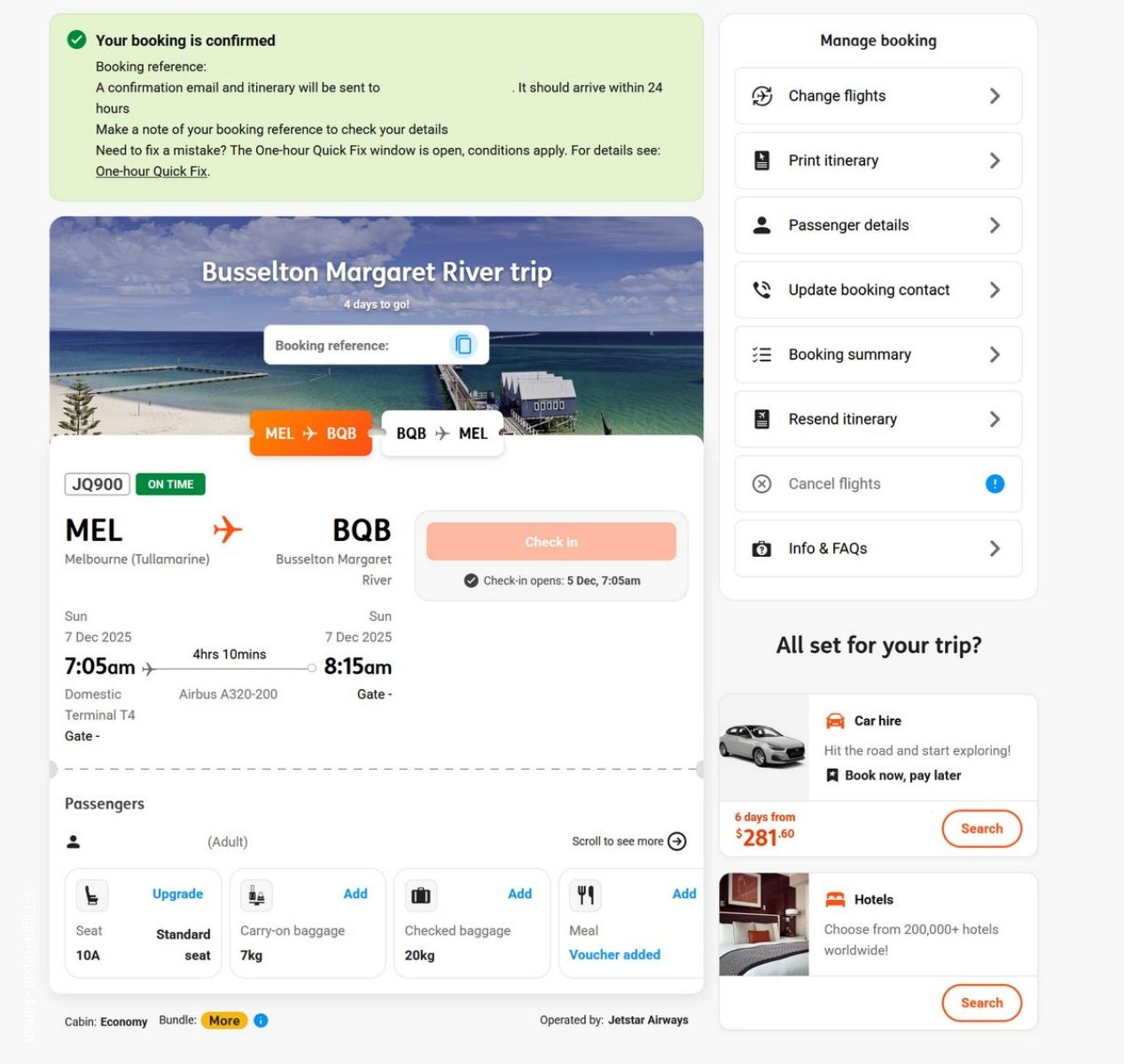Open Info & FAQs
Viewport: 1124px width, 1064px height.
click(878, 549)
